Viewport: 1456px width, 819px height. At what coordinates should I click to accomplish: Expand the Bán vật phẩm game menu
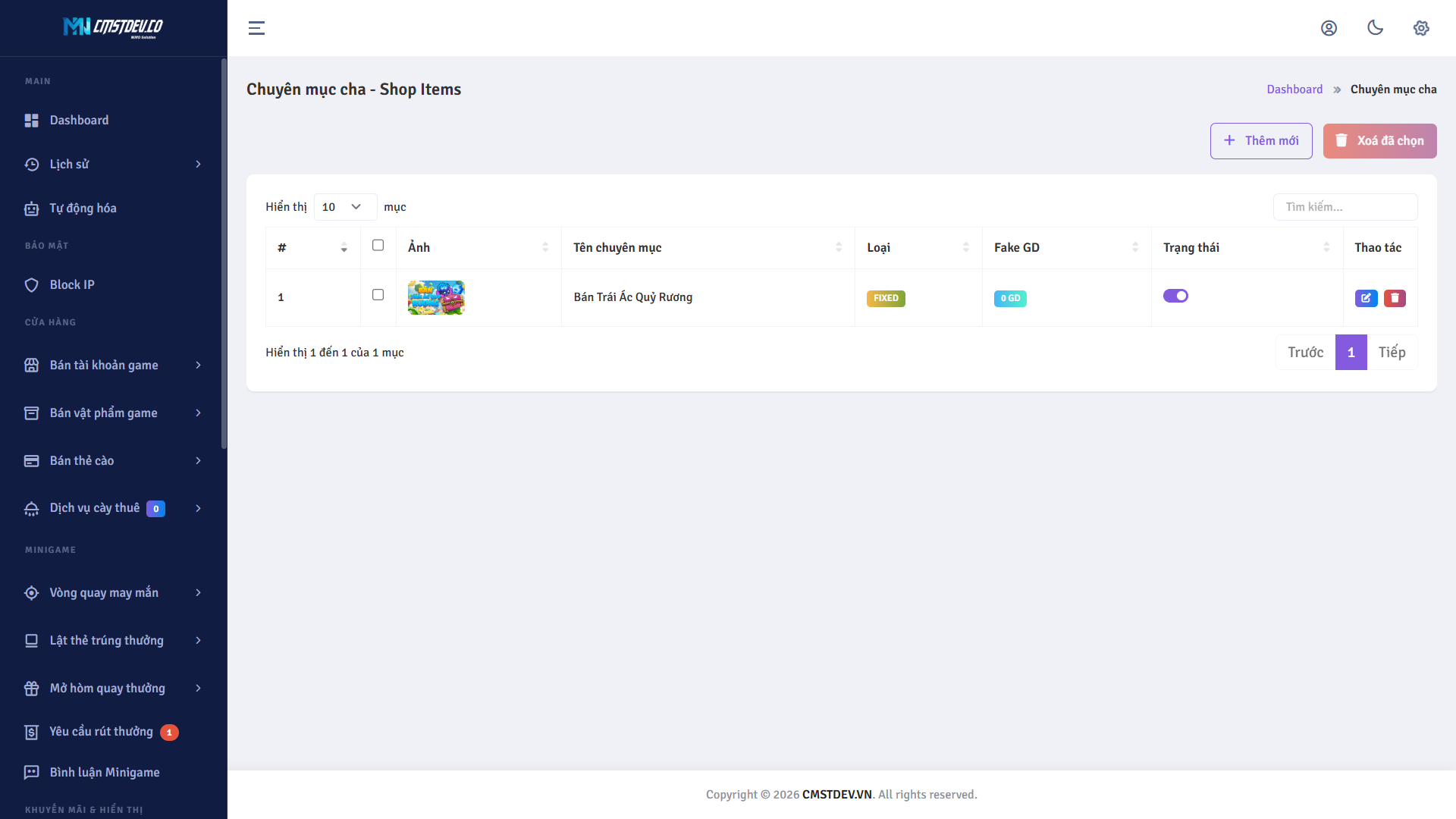point(102,413)
